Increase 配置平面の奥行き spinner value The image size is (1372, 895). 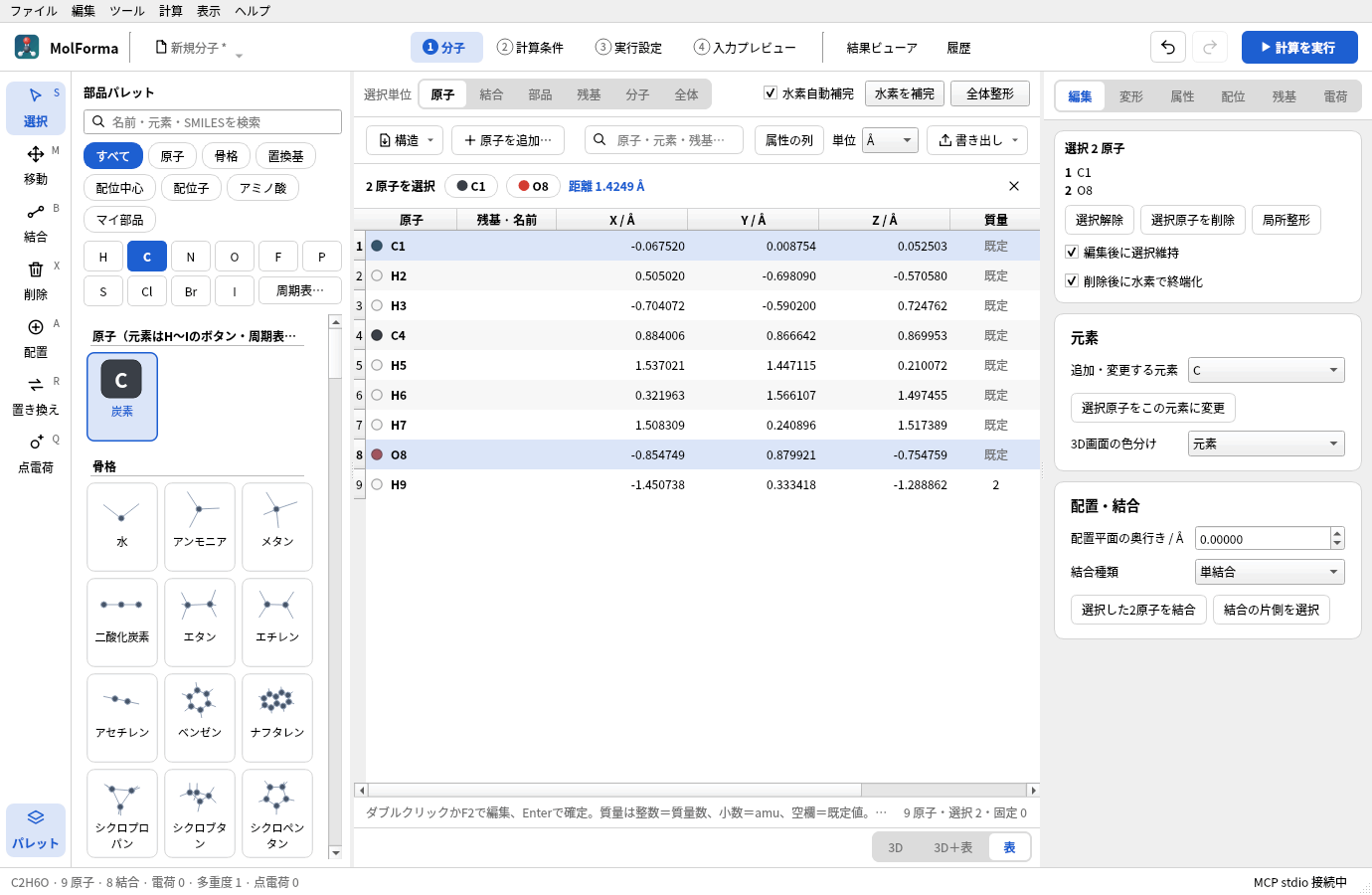1337,533
